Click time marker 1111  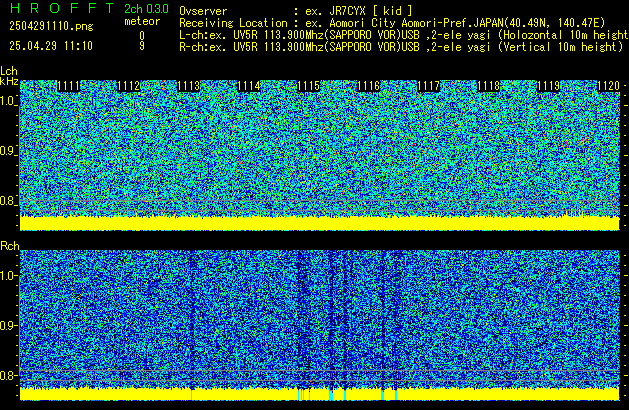coord(69,86)
